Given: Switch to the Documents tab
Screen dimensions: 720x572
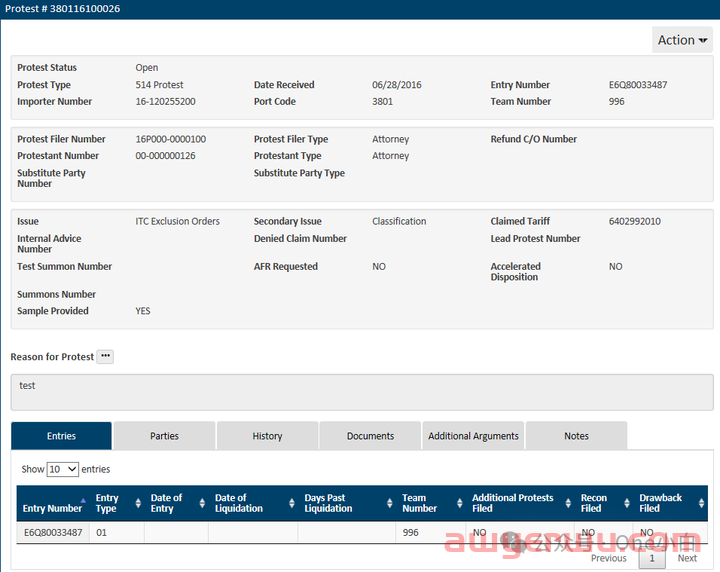Looking at the screenshot, I should (x=370, y=436).
